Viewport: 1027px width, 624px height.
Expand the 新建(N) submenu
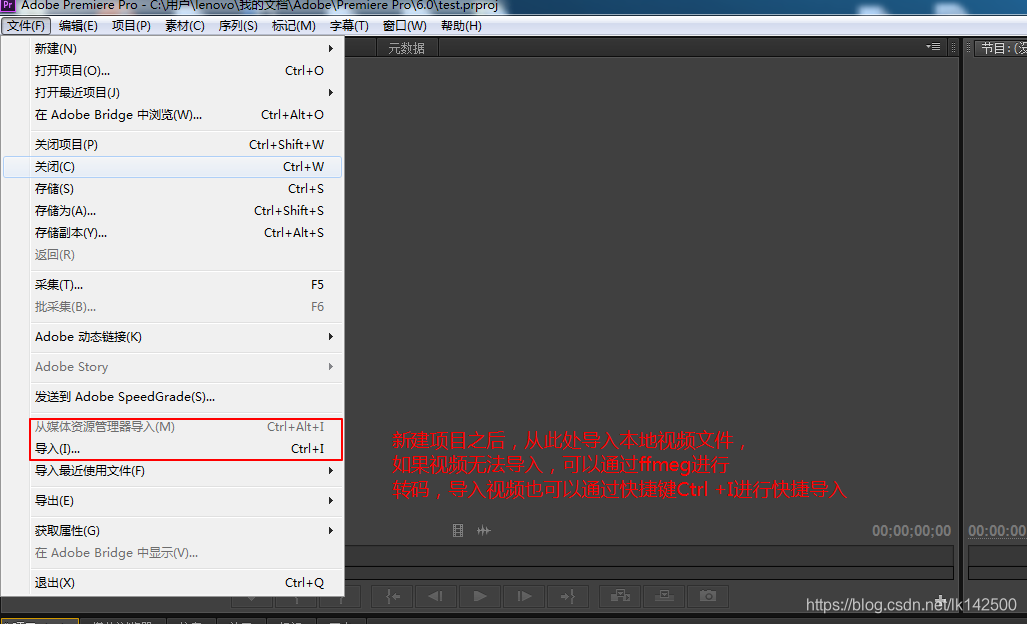(173, 48)
